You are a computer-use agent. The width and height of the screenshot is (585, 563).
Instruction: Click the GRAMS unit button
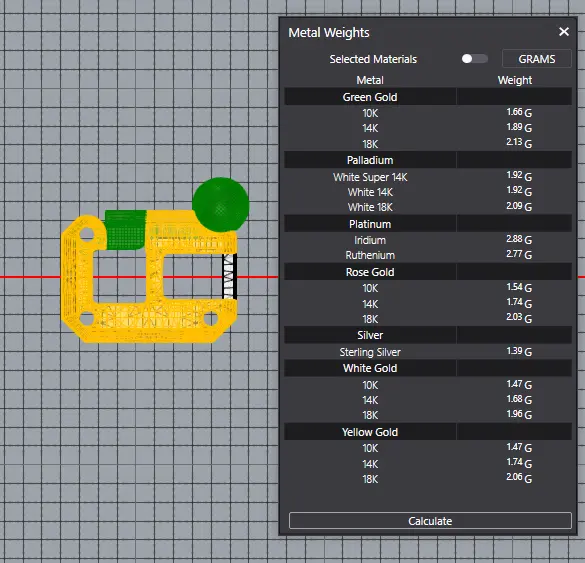(x=536, y=59)
